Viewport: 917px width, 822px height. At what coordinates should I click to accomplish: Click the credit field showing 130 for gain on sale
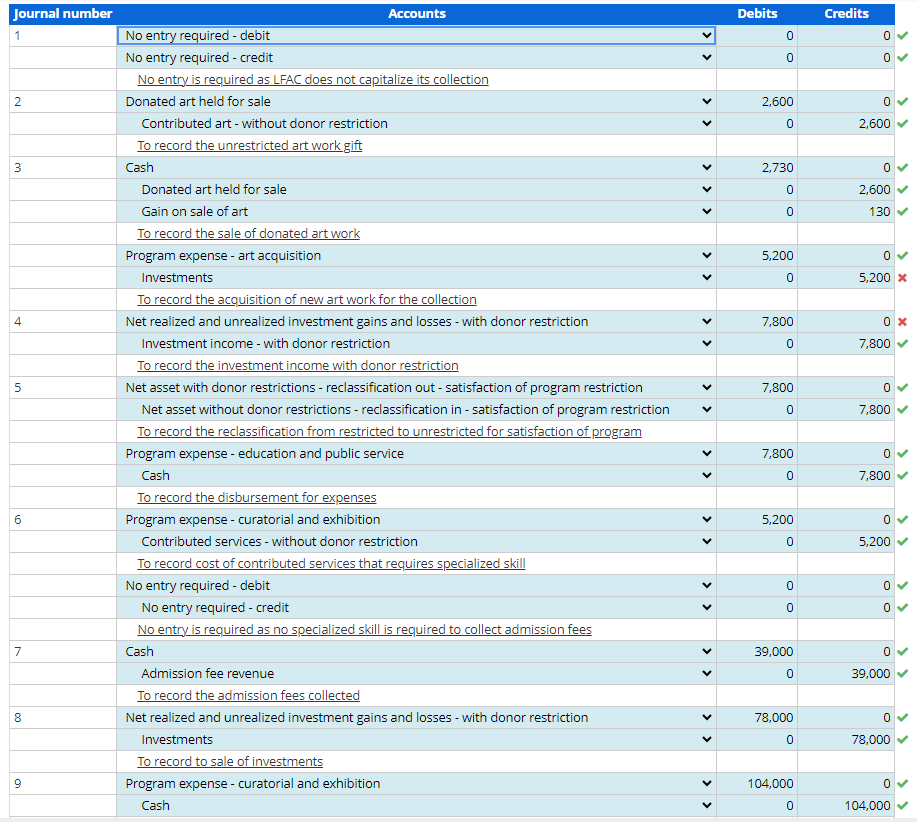coord(846,212)
